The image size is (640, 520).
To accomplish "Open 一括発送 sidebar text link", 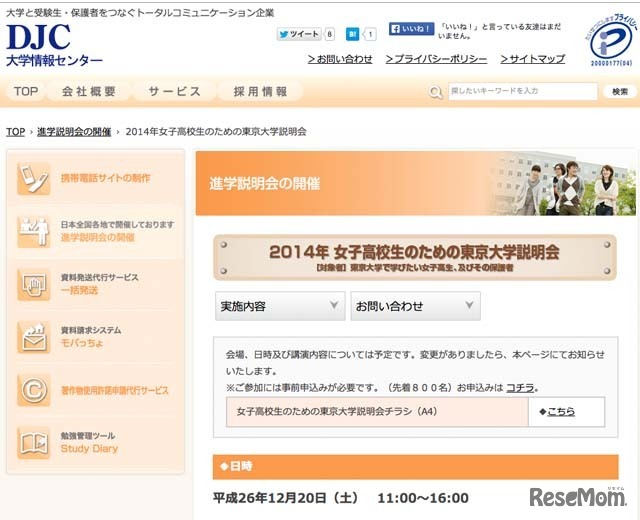I will [x=79, y=290].
